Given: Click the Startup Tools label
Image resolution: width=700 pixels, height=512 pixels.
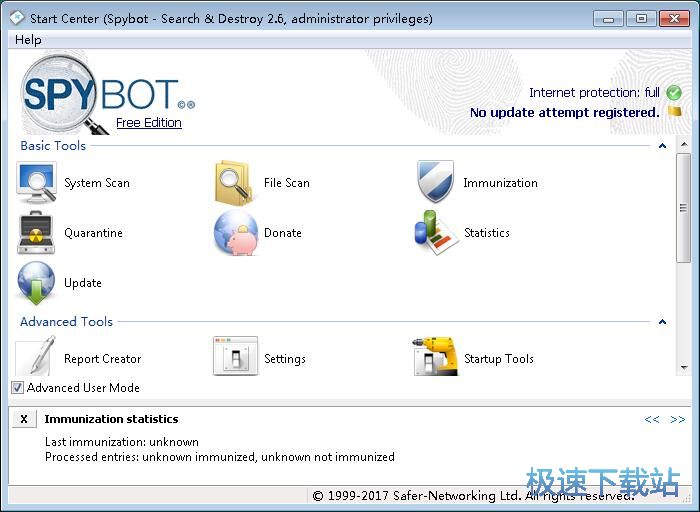Looking at the screenshot, I should tap(499, 359).
